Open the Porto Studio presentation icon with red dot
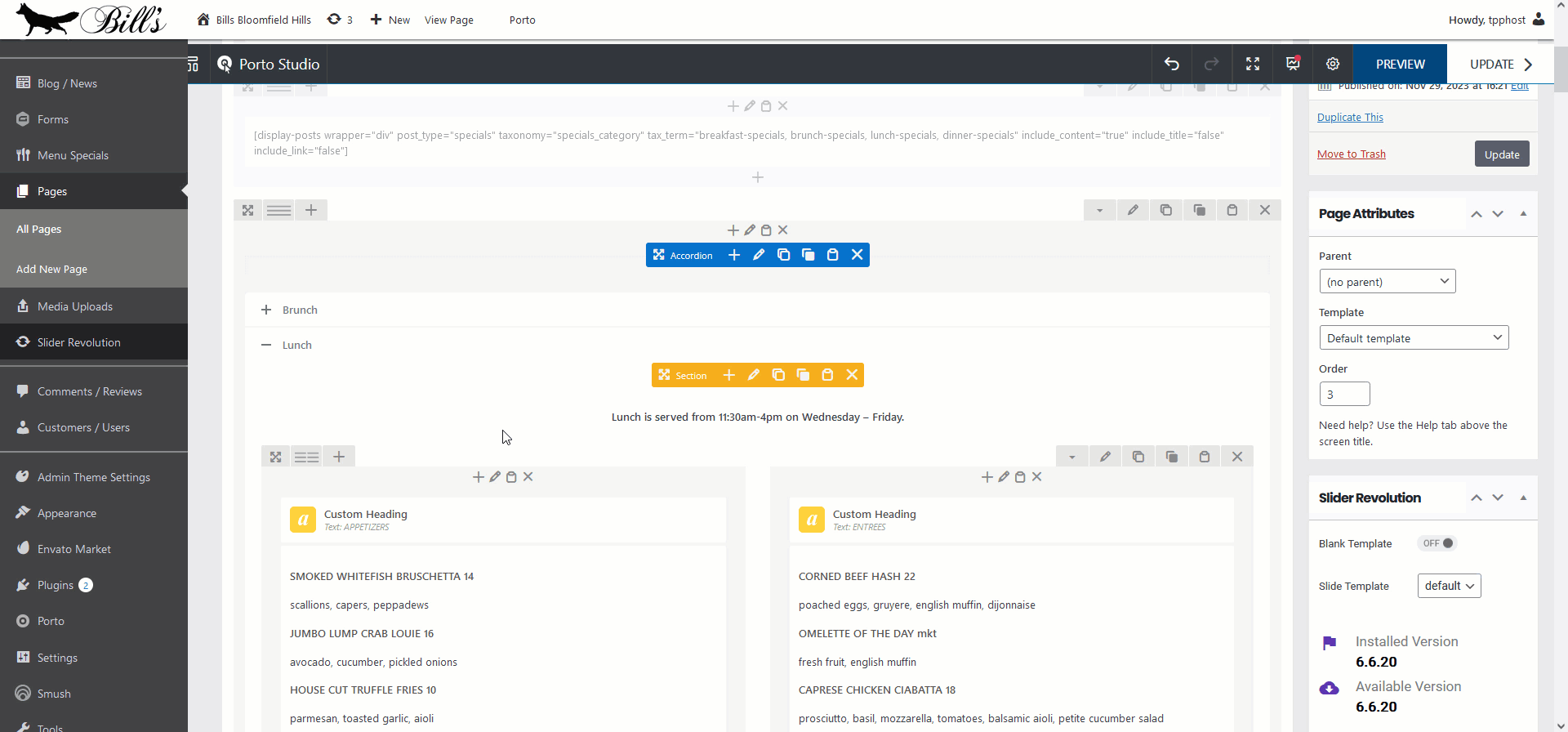 (x=1293, y=64)
